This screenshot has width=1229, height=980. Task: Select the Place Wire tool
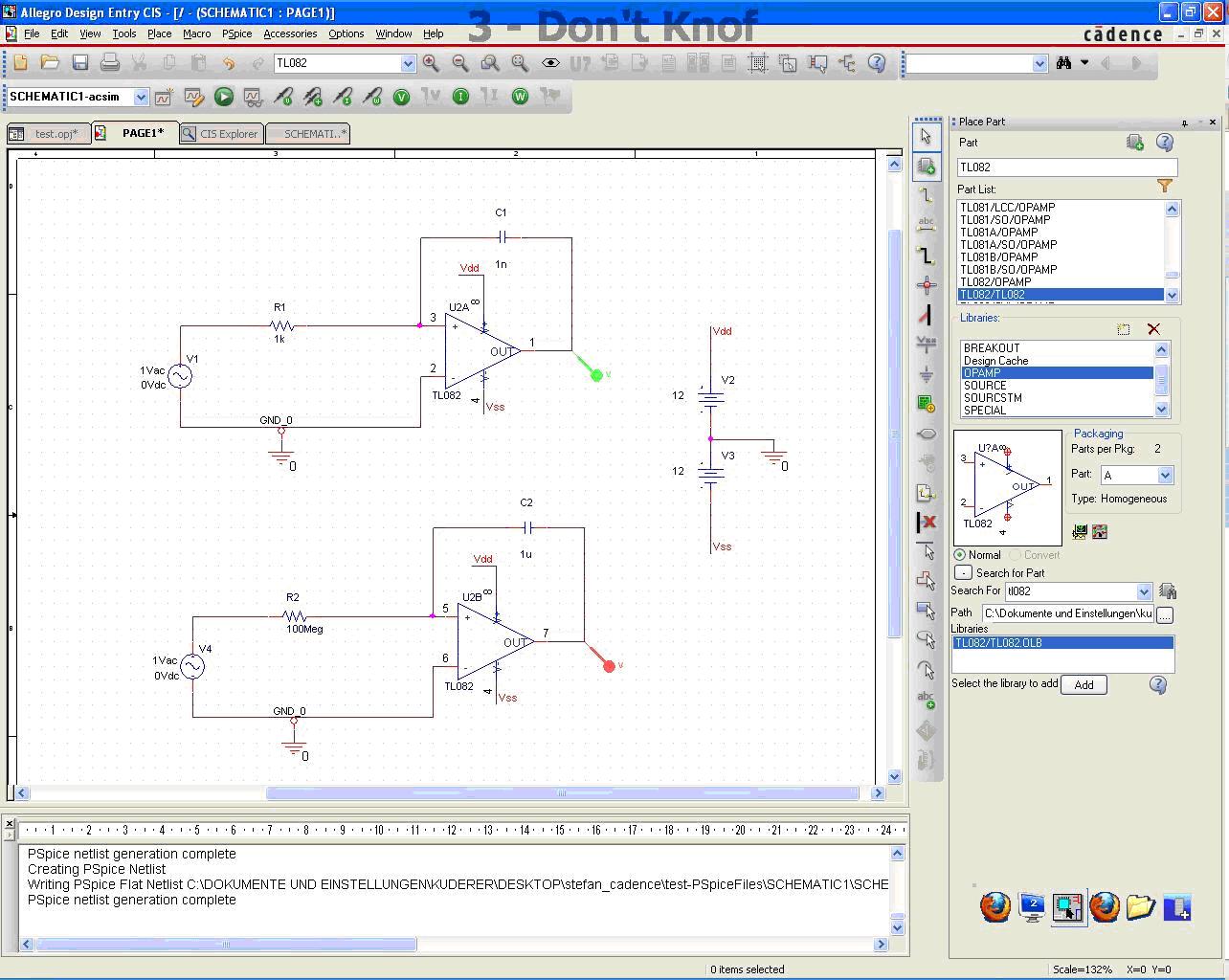(926, 194)
